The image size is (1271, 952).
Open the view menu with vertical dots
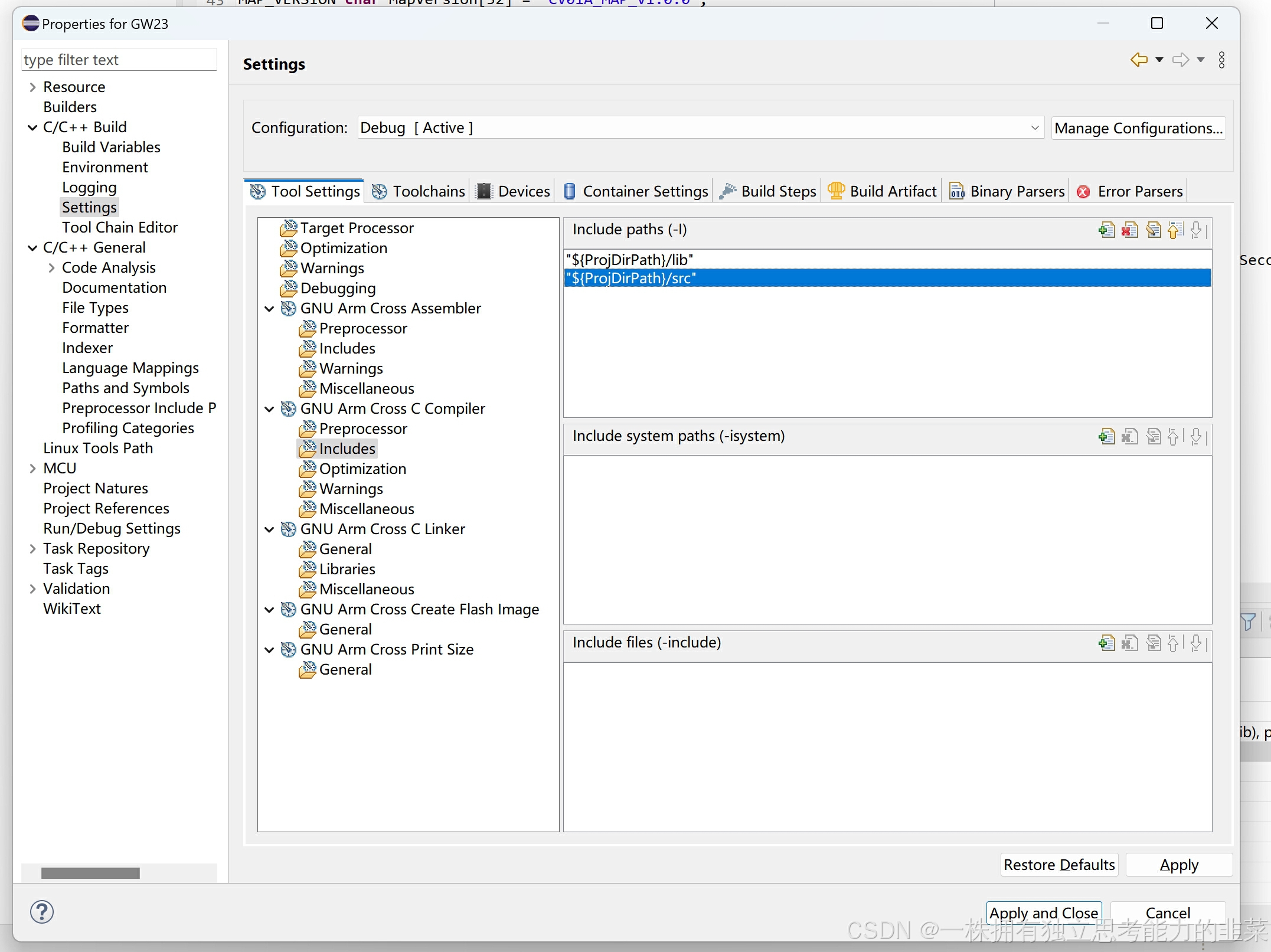[x=1221, y=60]
